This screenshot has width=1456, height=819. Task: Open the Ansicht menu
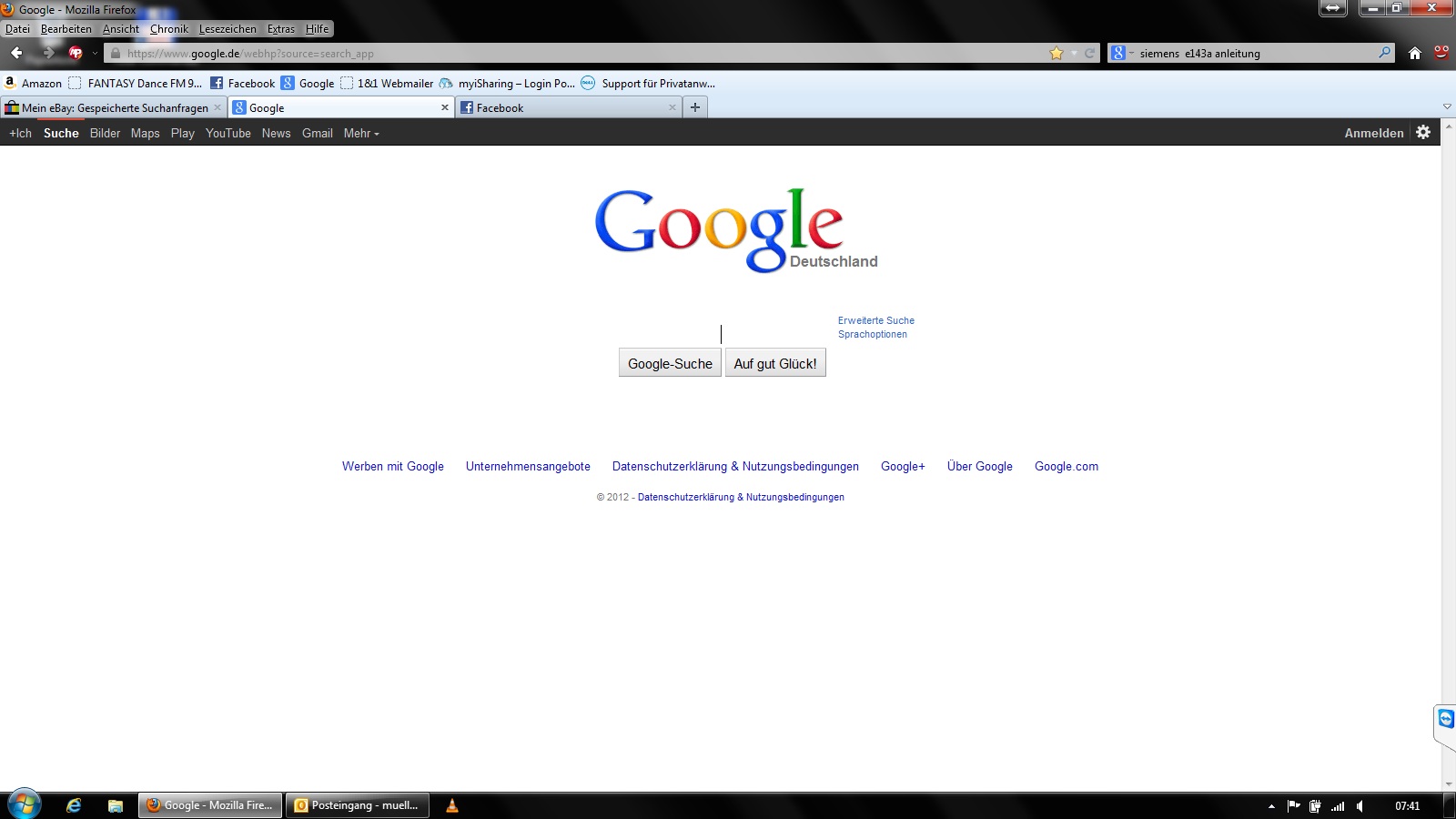click(121, 29)
